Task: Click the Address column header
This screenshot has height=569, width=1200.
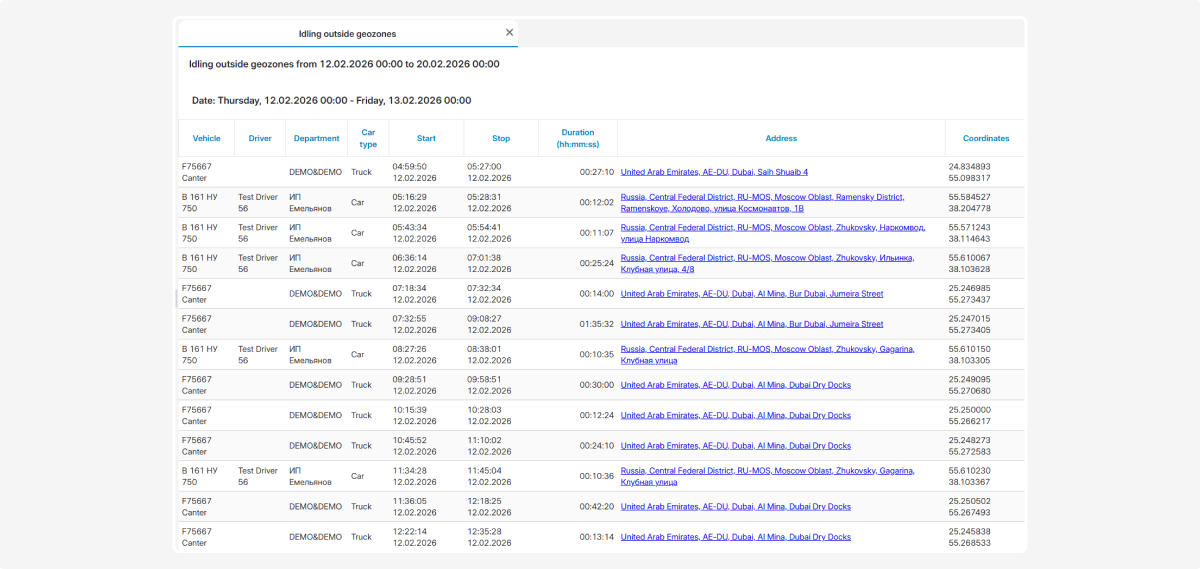Action: [781, 139]
